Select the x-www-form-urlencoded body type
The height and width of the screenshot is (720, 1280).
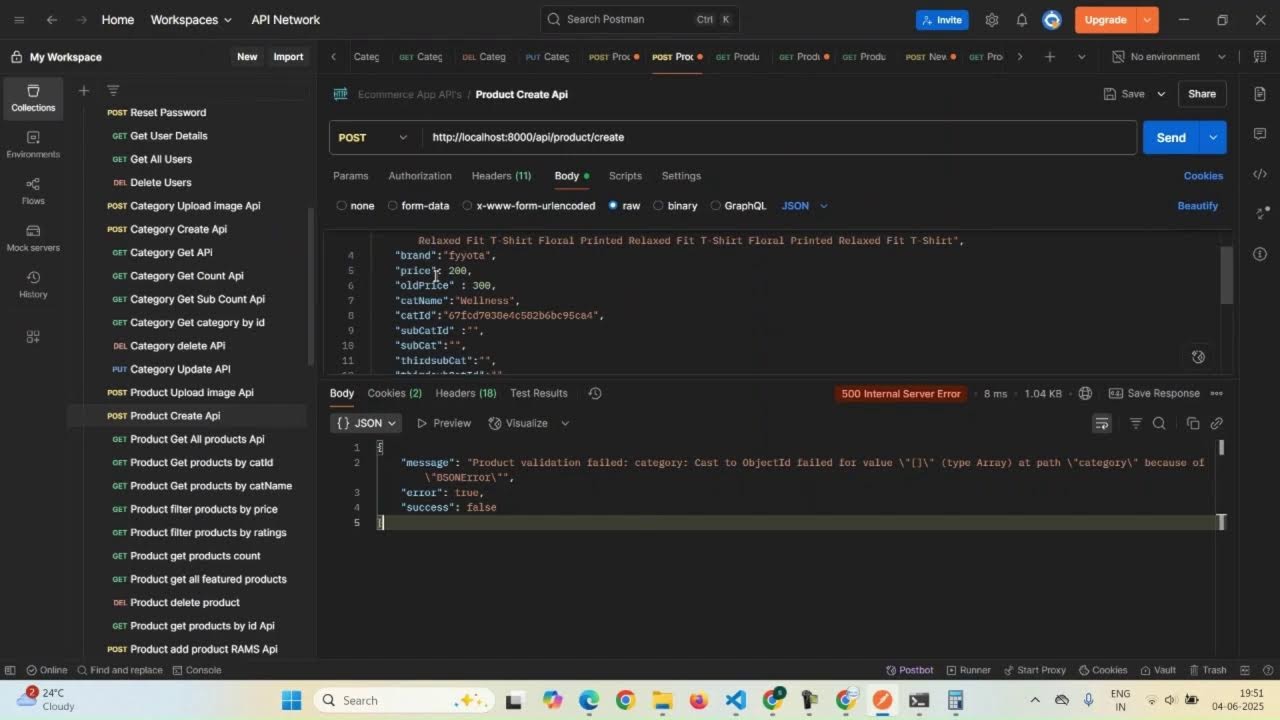point(528,206)
